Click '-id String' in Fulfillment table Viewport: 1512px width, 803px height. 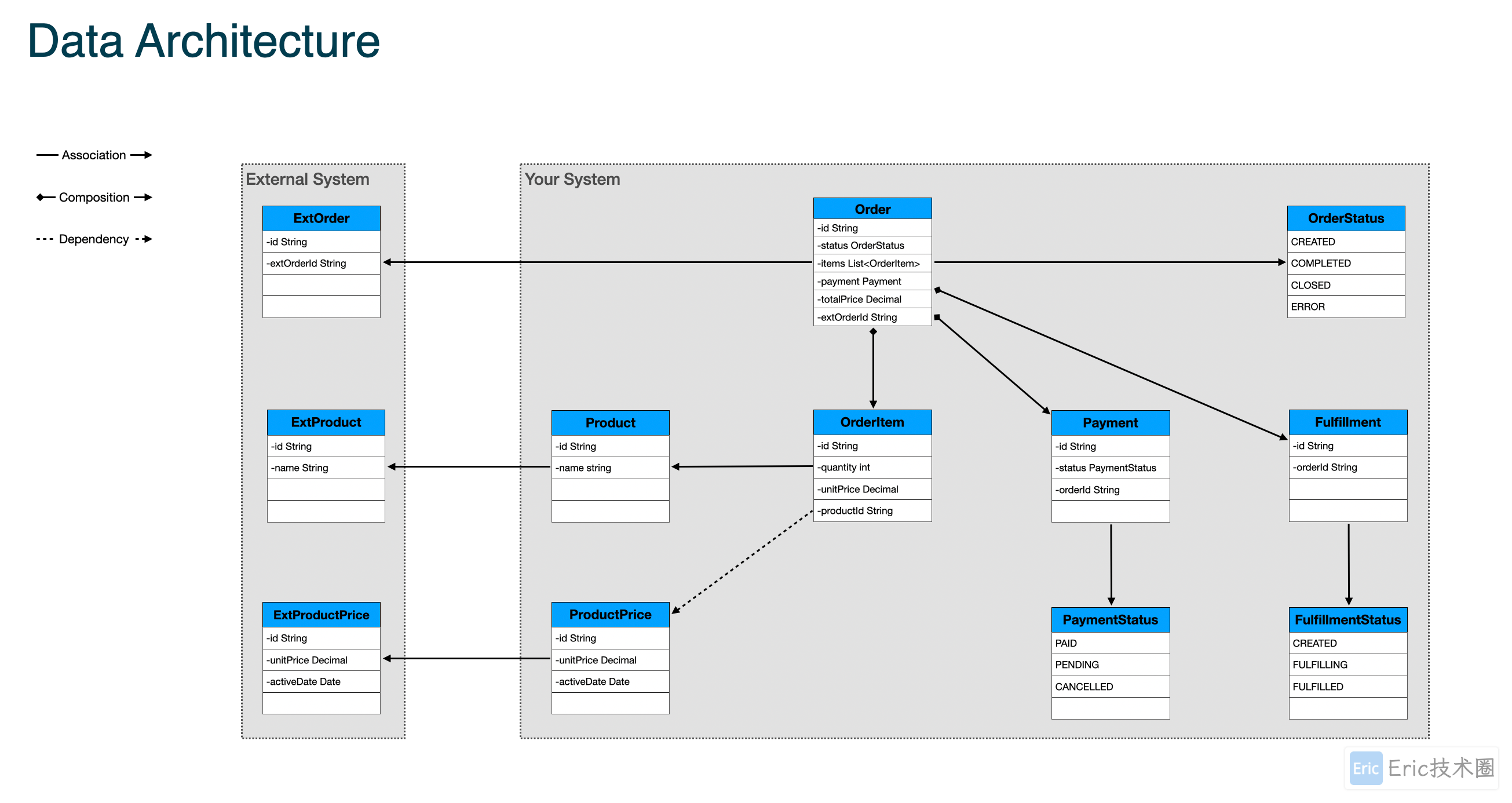click(x=1347, y=446)
